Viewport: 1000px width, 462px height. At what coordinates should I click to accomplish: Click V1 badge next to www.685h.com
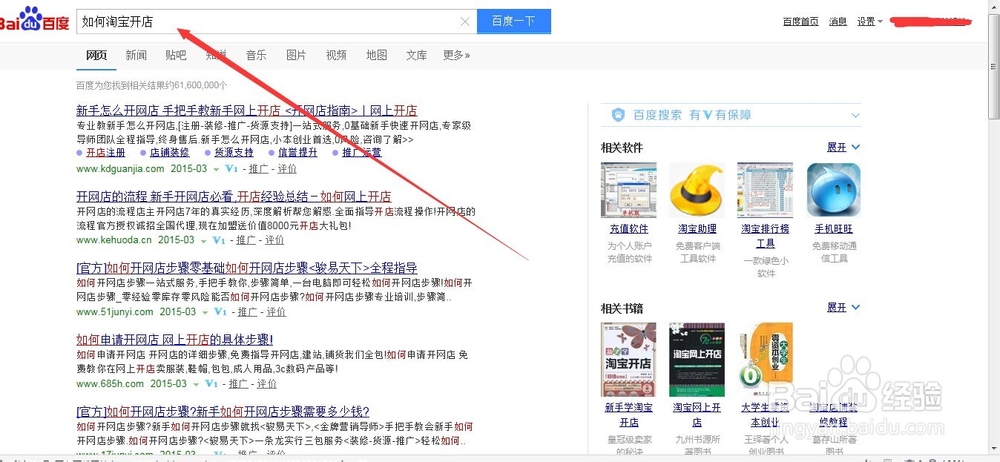click(x=212, y=384)
